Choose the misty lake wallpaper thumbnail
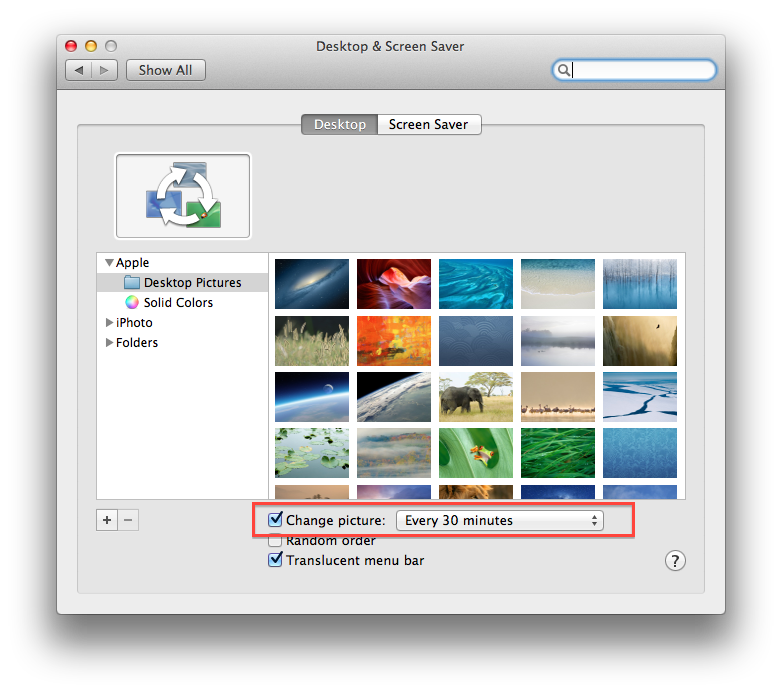Image resolution: width=782 pixels, height=693 pixels. click(x=558, y=341)
